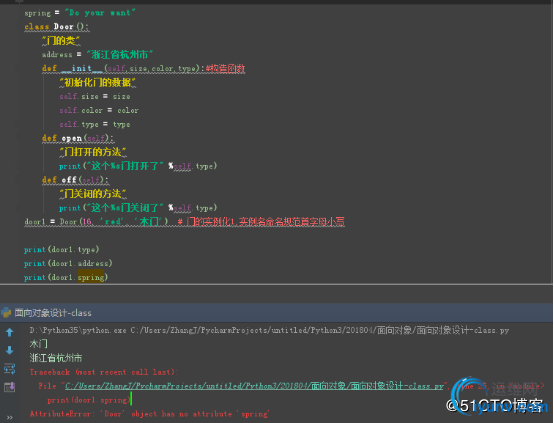Click the console output line 浙江省杭州市
Screen dimensions: 554x423
click(56, 358)
